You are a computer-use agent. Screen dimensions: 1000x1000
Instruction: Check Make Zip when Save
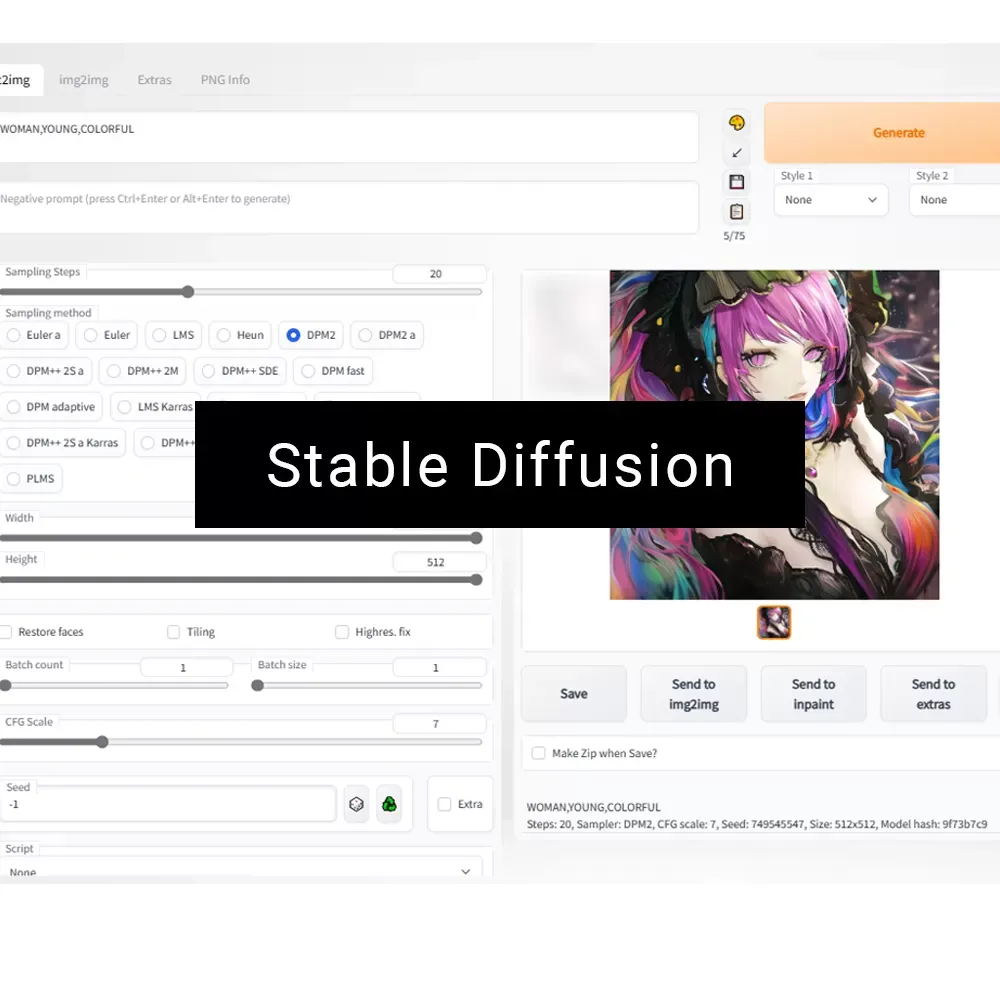coord(538,753)
